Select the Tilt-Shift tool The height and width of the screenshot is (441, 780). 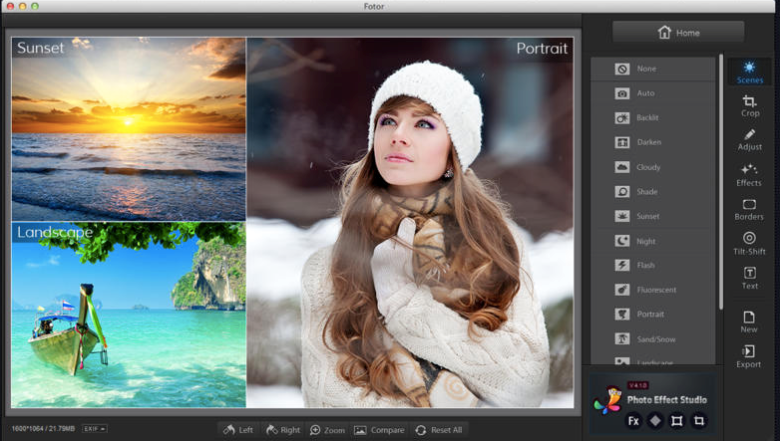[749, 244]
